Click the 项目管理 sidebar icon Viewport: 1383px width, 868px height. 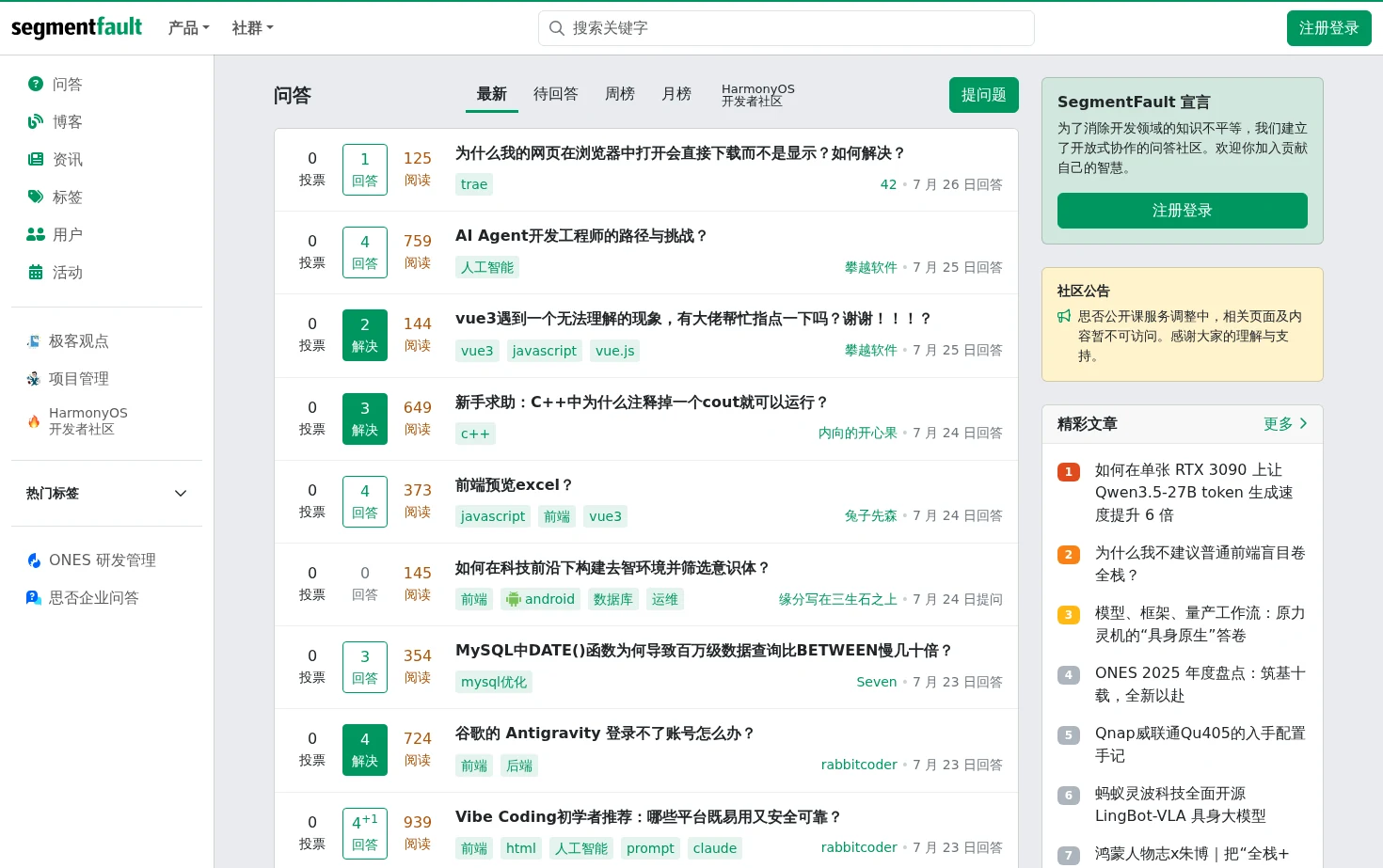[x=34, y=379]
